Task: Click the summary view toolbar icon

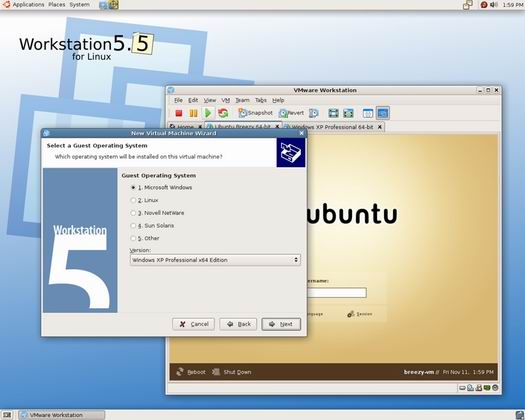Action: pyautogui.click(x=368, y=113)
